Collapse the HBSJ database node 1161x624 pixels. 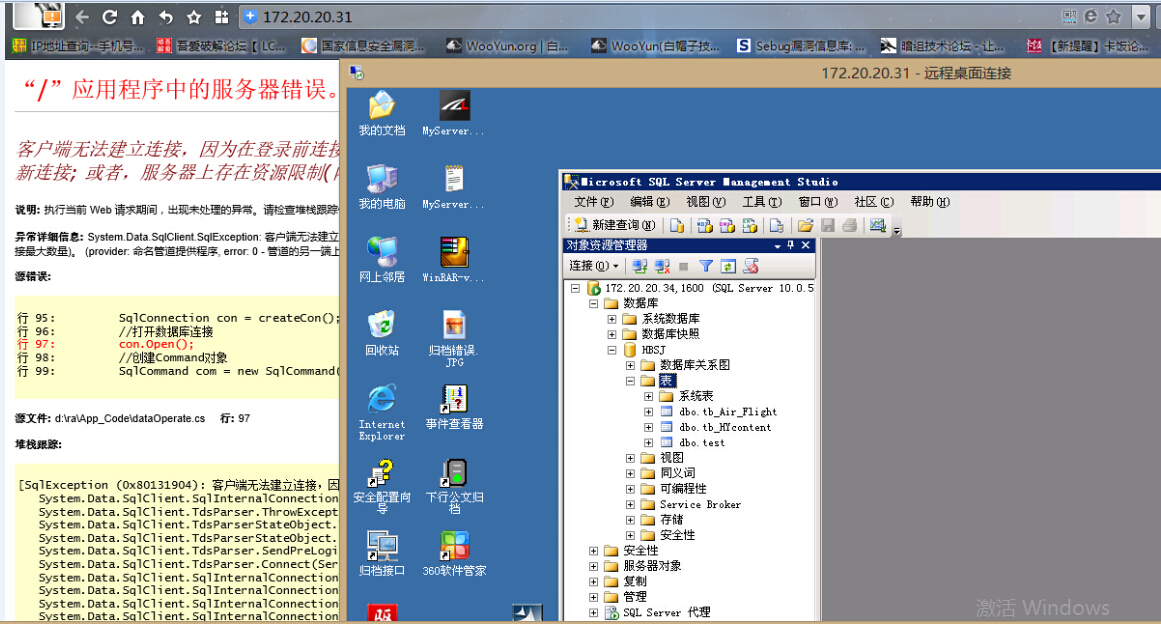(612, 350)
